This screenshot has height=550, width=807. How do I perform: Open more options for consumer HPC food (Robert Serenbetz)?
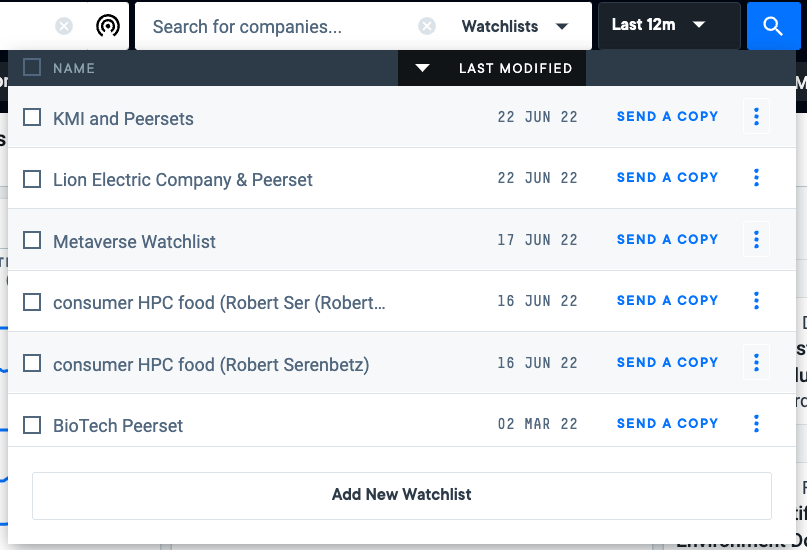pyautogui.click(x=756, y=362)
